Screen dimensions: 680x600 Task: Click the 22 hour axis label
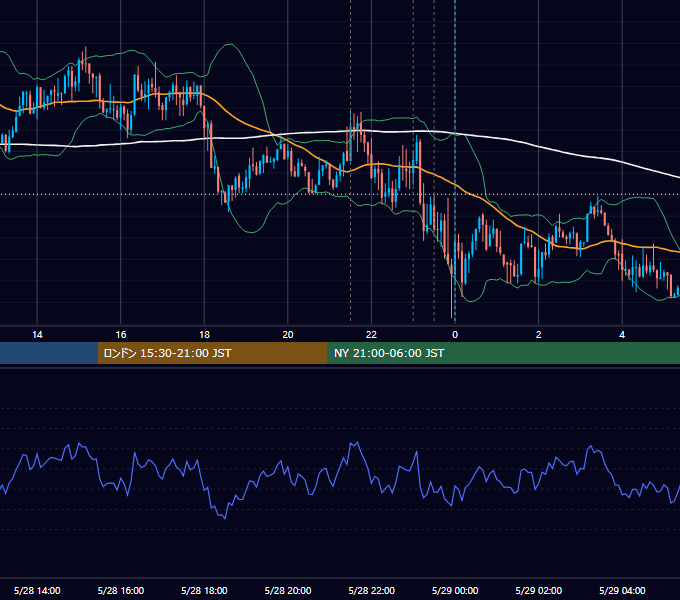[371, 335]
